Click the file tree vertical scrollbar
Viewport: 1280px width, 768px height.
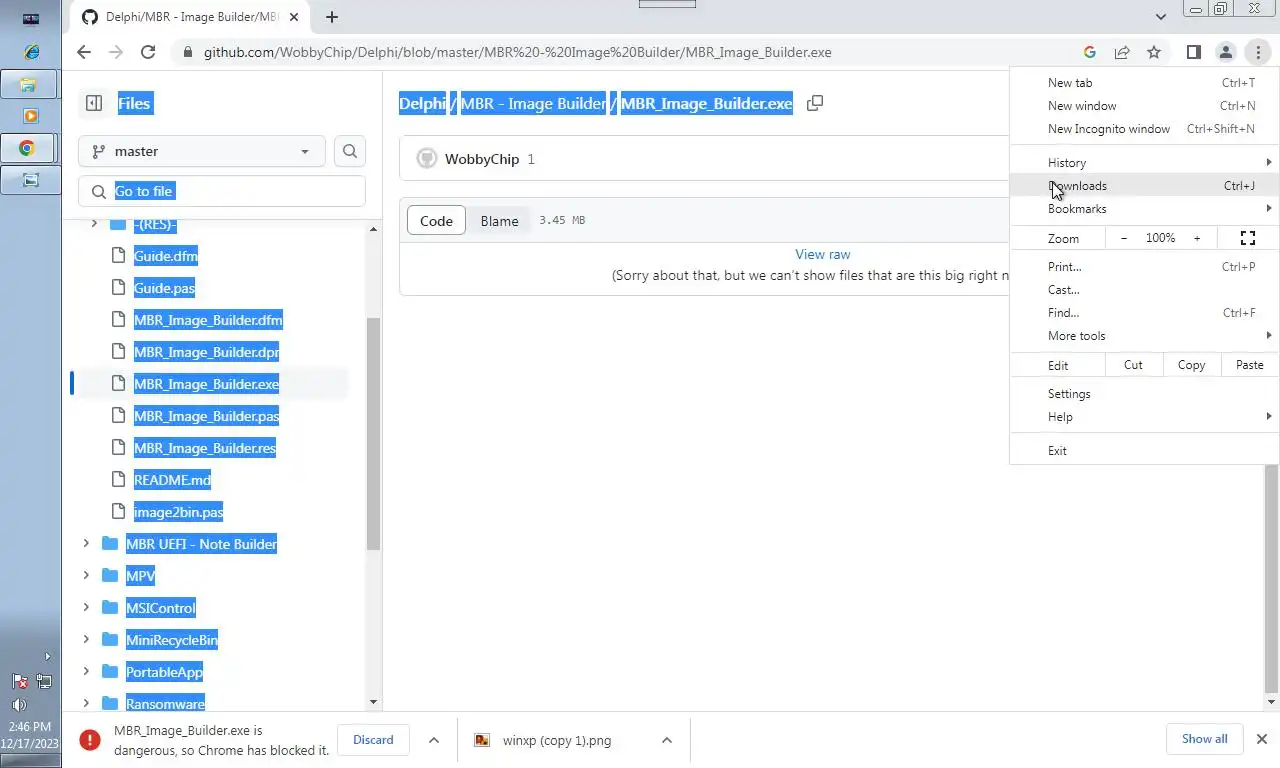(x=373, y=434)
